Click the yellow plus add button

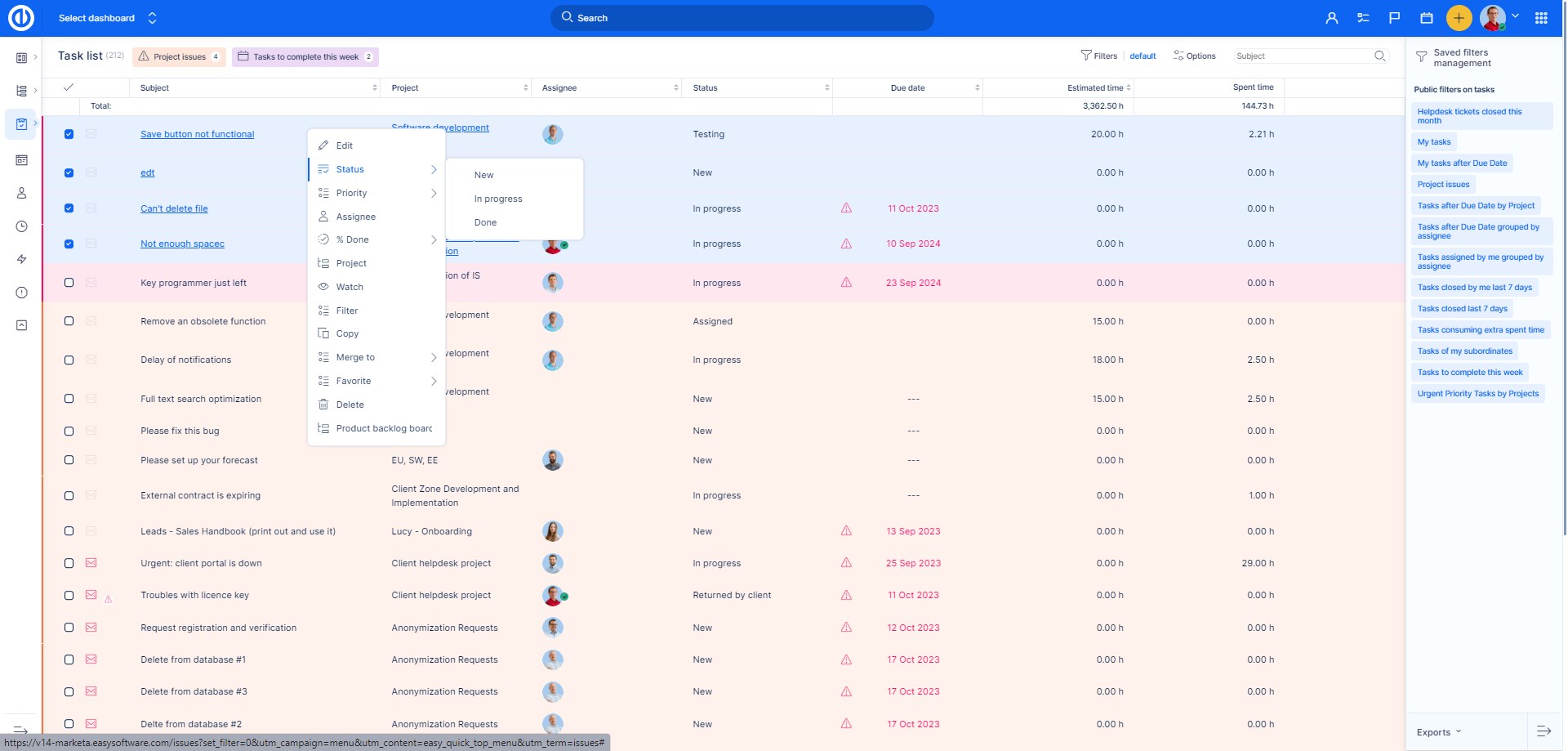(x=1459, y=18)
